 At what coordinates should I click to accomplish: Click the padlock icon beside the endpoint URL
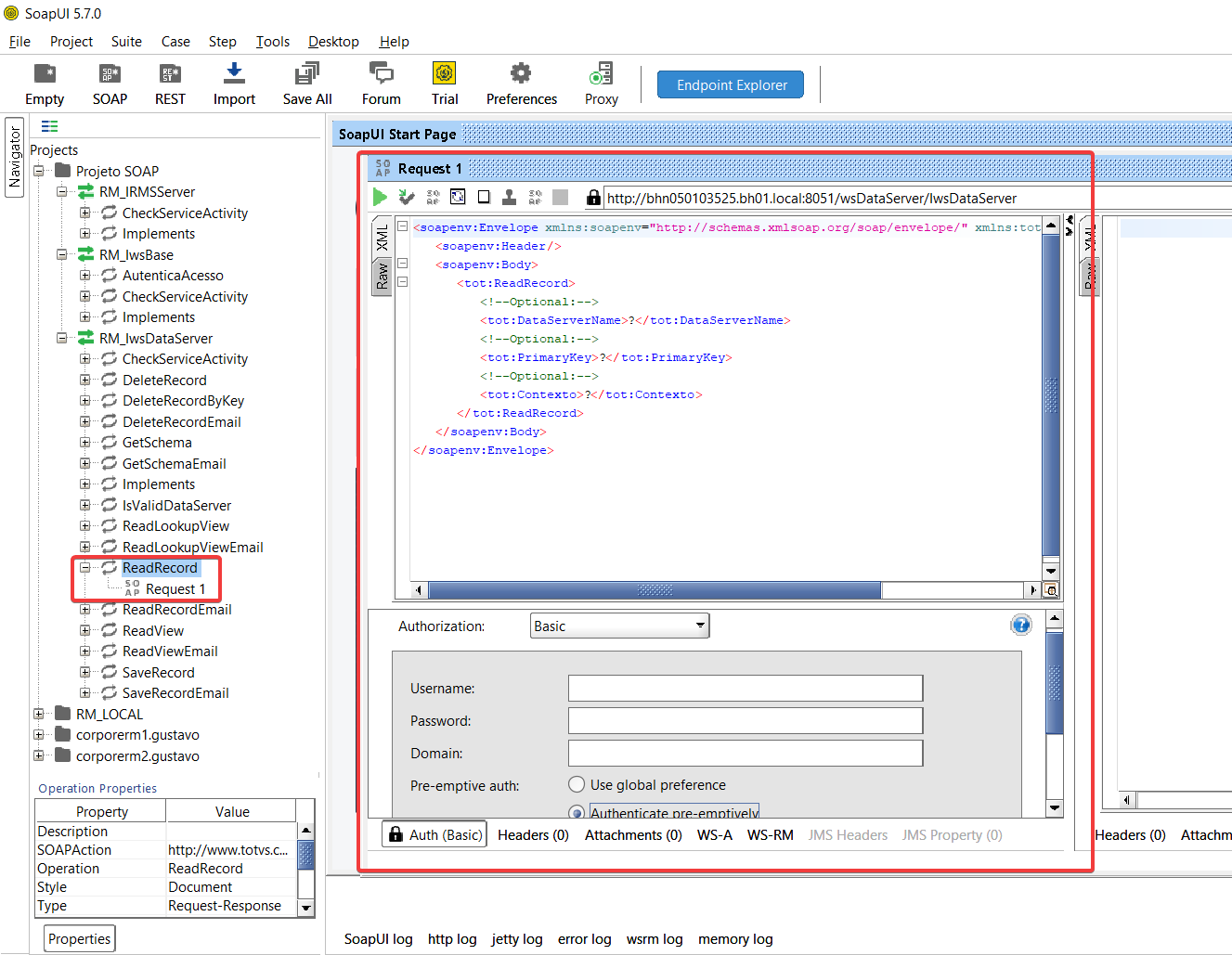[x=593, y=197]
